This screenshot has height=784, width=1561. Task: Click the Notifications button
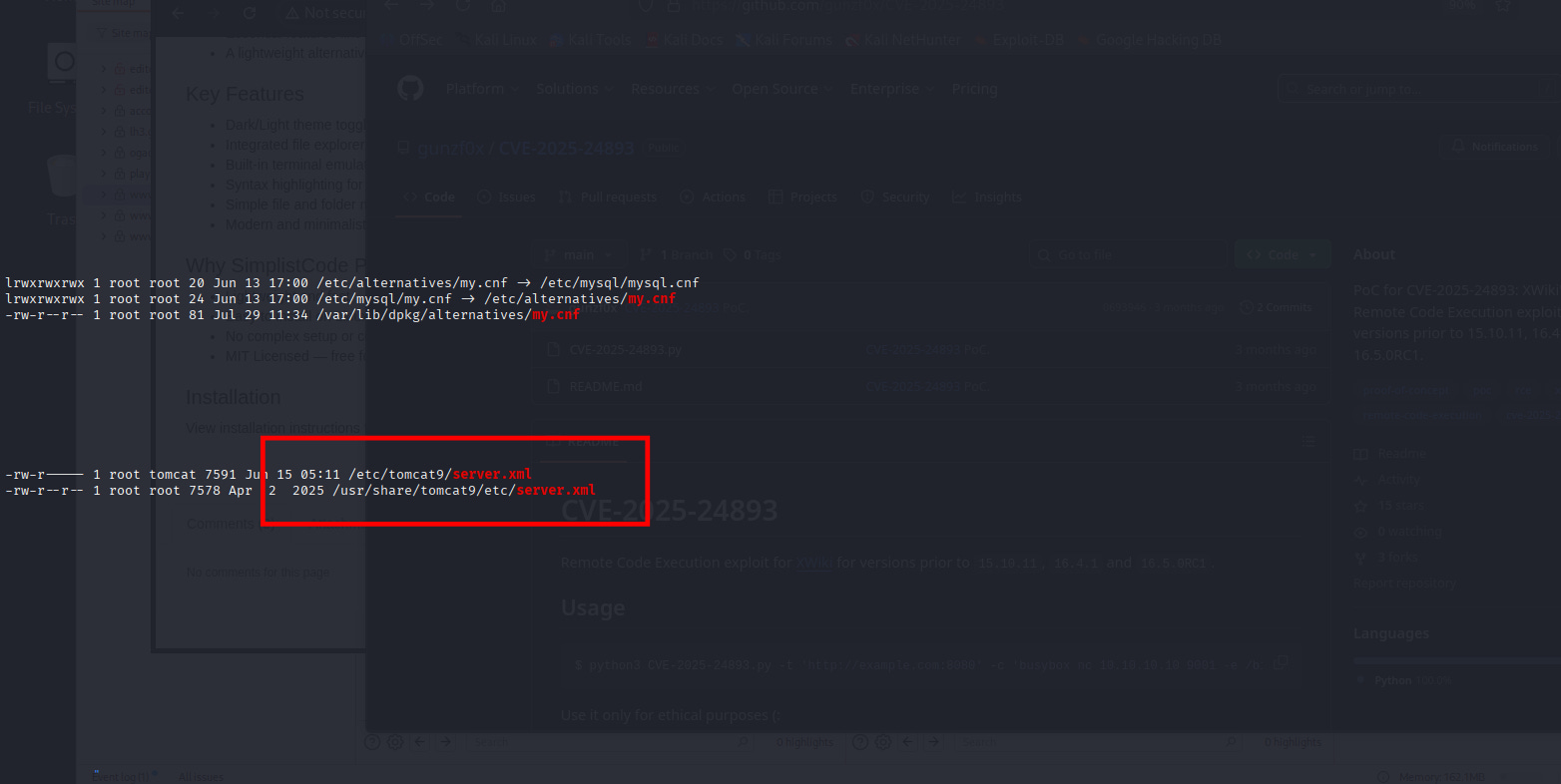(x=1494, y=147)
